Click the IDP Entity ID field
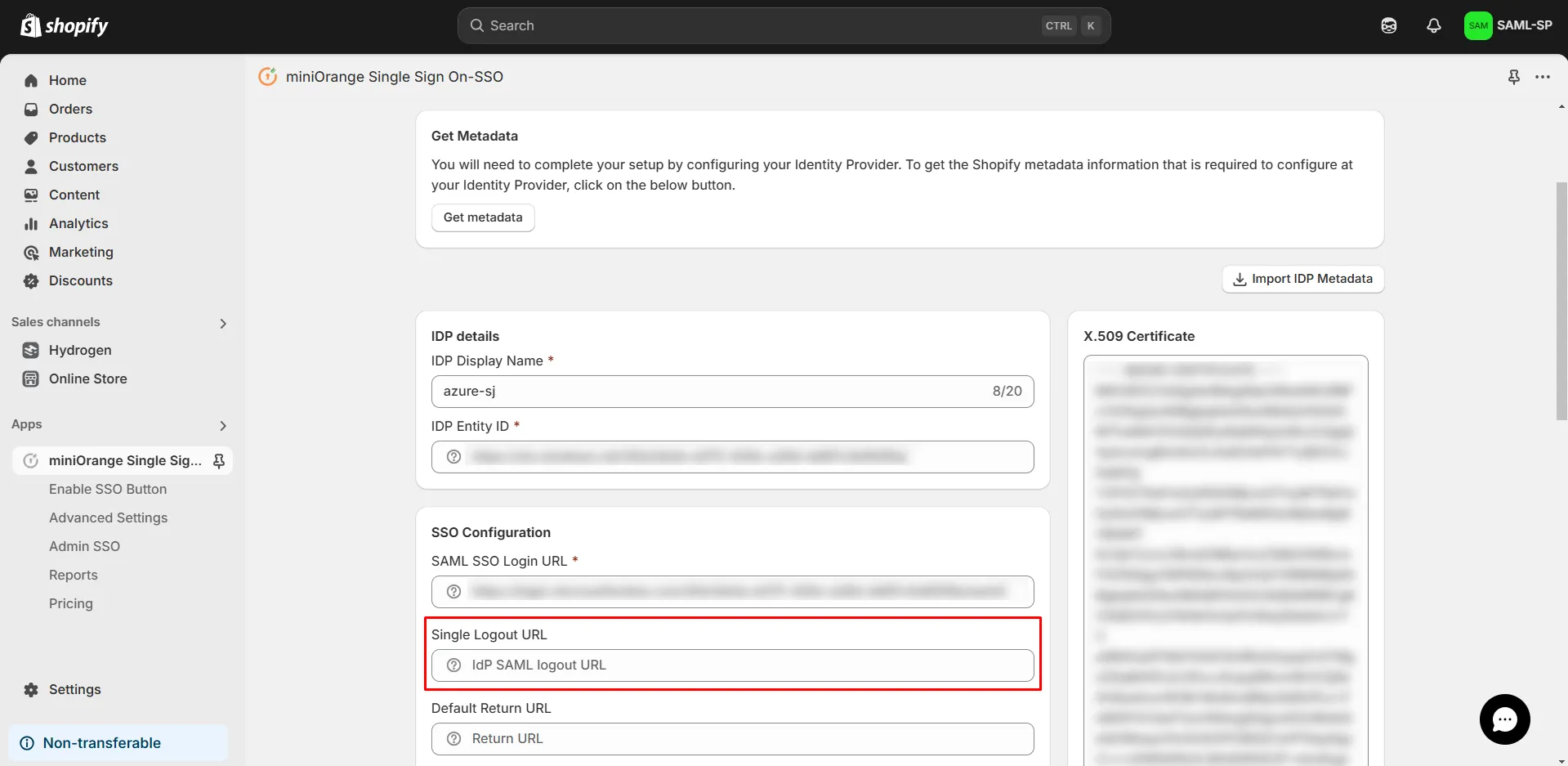The height and width of the screenshot is (766, 1568). 732,457
